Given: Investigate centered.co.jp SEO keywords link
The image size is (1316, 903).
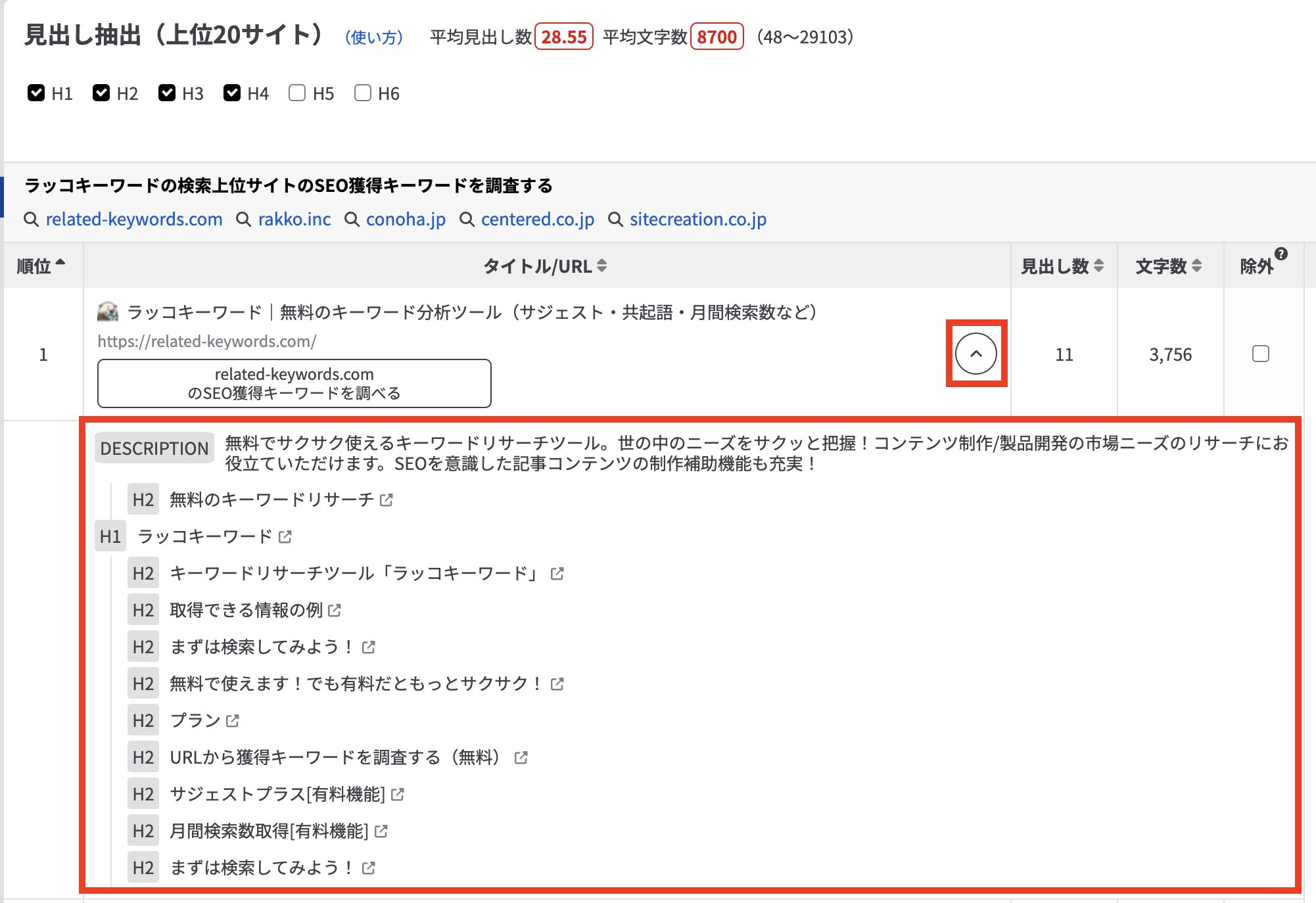Looking at the screenshot, I should point(538,220).
